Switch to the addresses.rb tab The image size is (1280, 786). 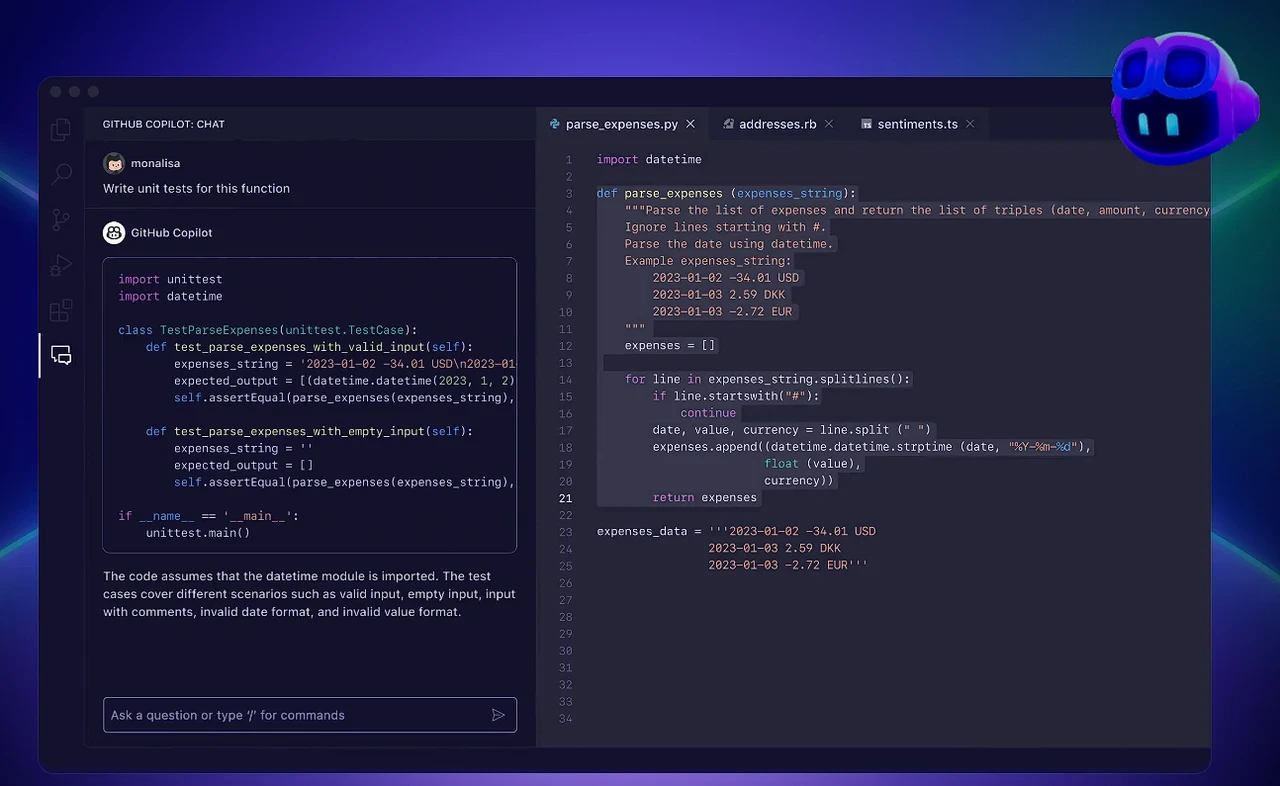pos(778,124)
